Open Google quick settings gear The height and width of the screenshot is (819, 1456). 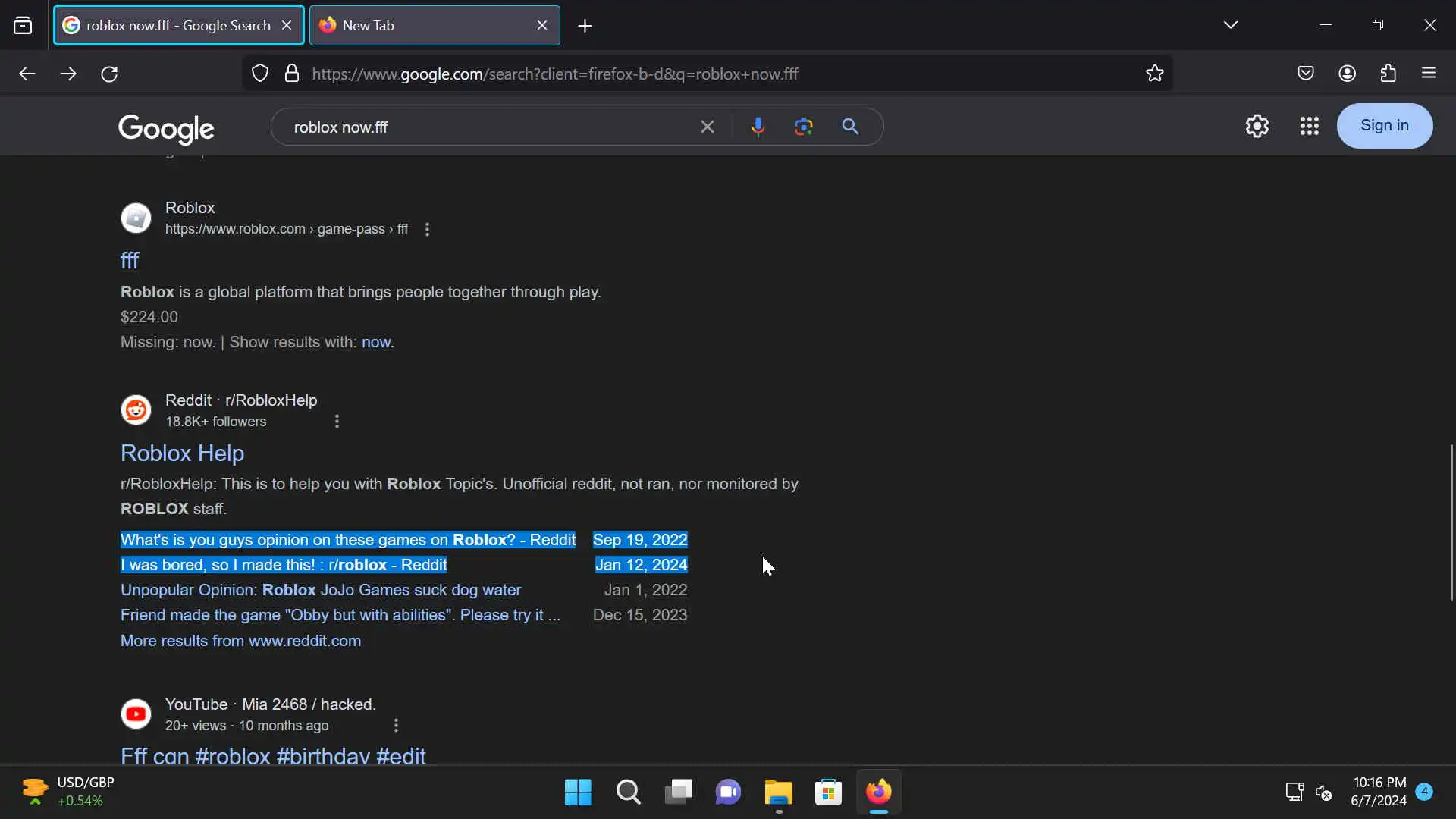(x=1257, y=126)
